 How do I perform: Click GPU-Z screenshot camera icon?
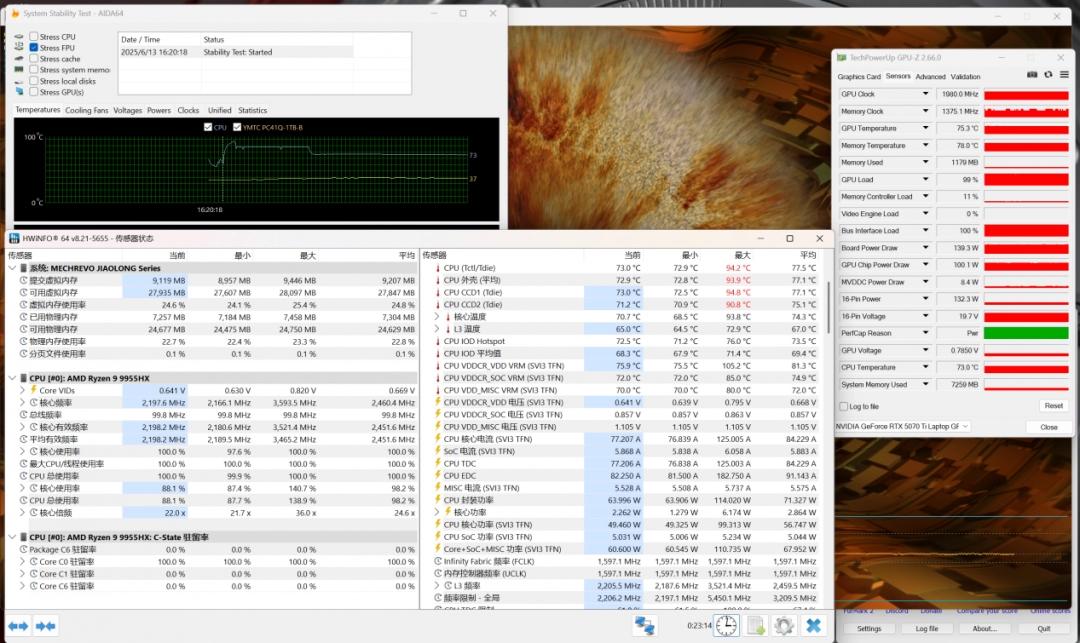click(1032, 75)
